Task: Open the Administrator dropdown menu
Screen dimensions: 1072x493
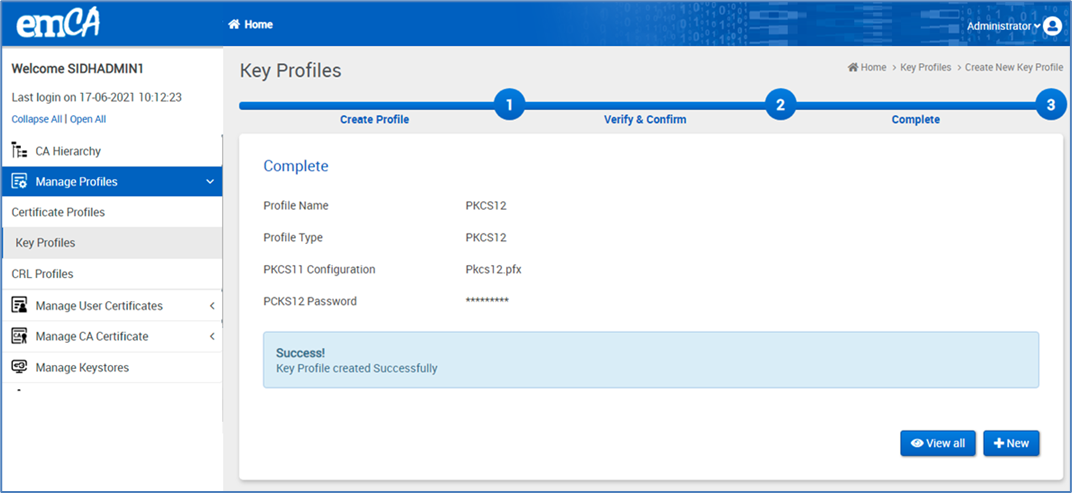Action: click(x=1003, y=26)
